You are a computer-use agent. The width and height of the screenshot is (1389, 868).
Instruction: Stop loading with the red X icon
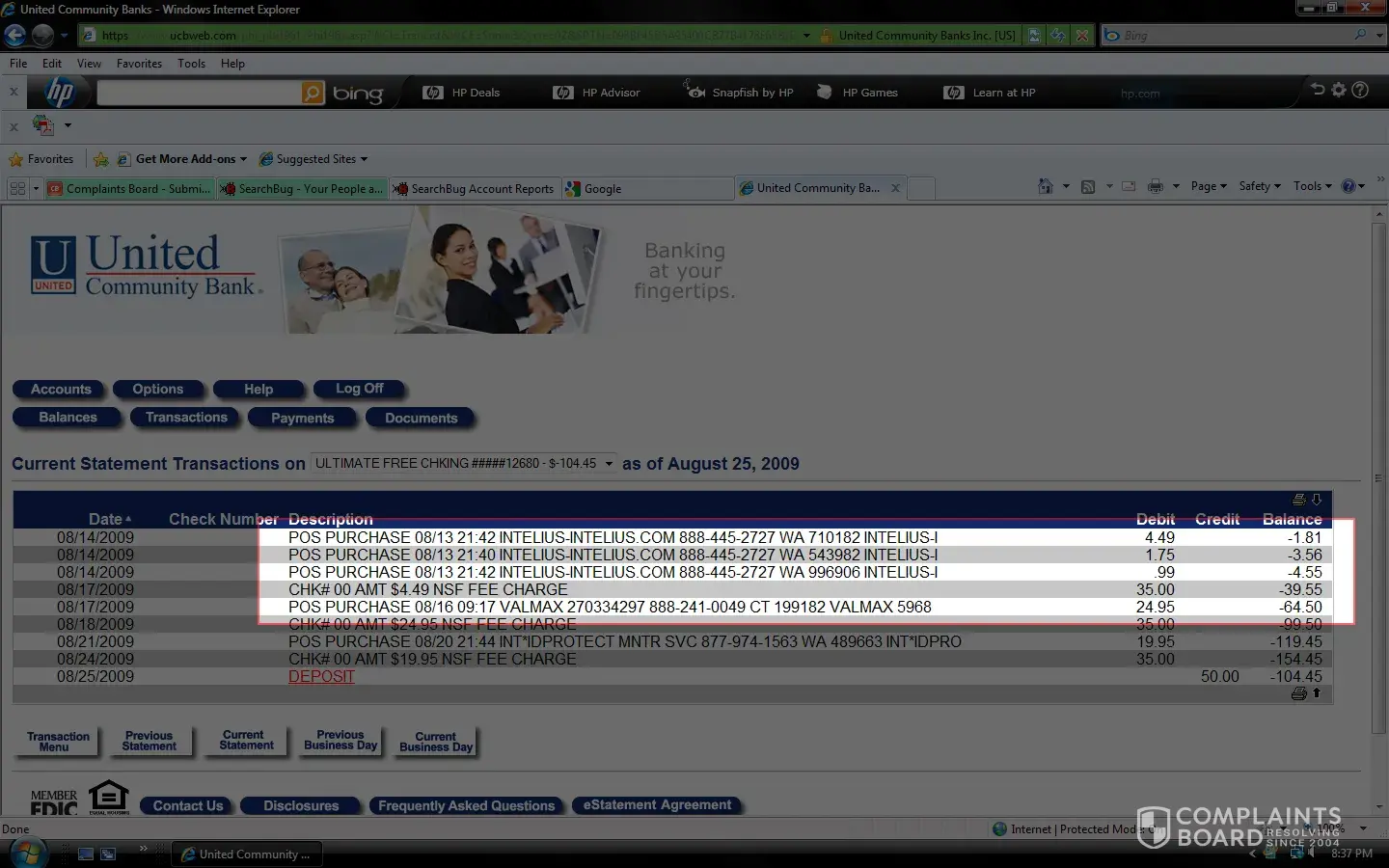coord(1082,36)
